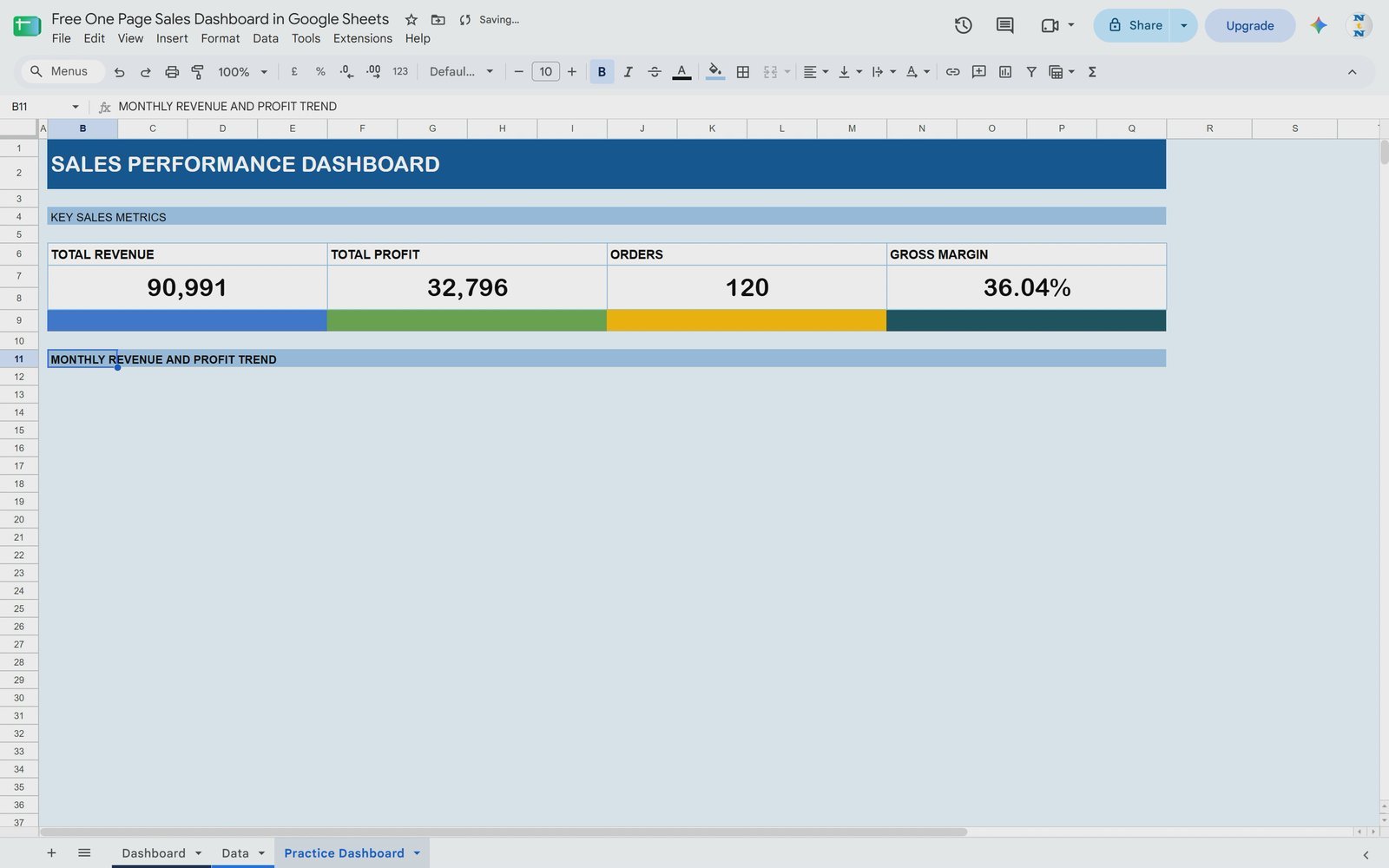Decrease font size with minus button

pos(518,72)
